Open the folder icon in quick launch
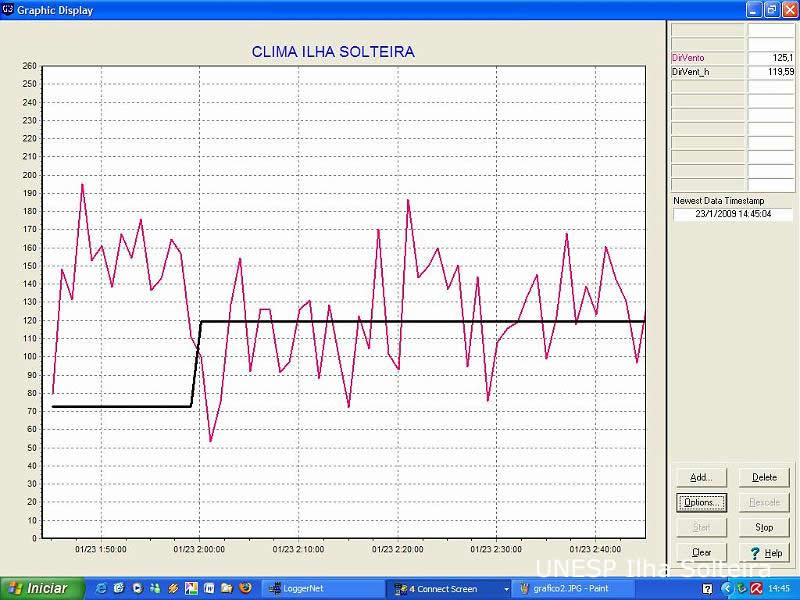 coord(227,588)
